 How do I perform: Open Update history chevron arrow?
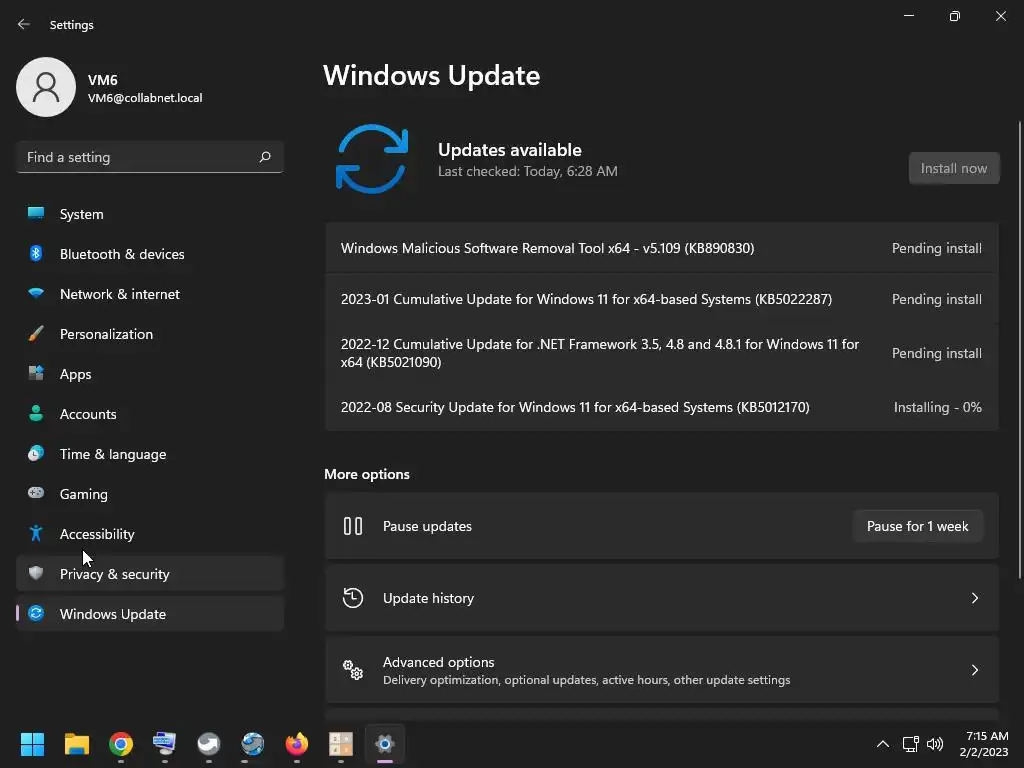[974, 598]
